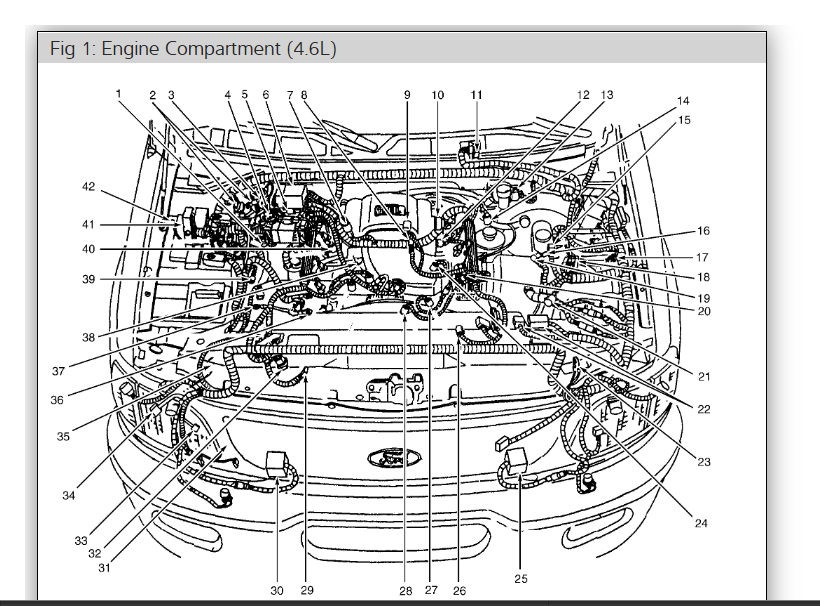
Task: Click callout number 12 label
Action: (583, 95)
